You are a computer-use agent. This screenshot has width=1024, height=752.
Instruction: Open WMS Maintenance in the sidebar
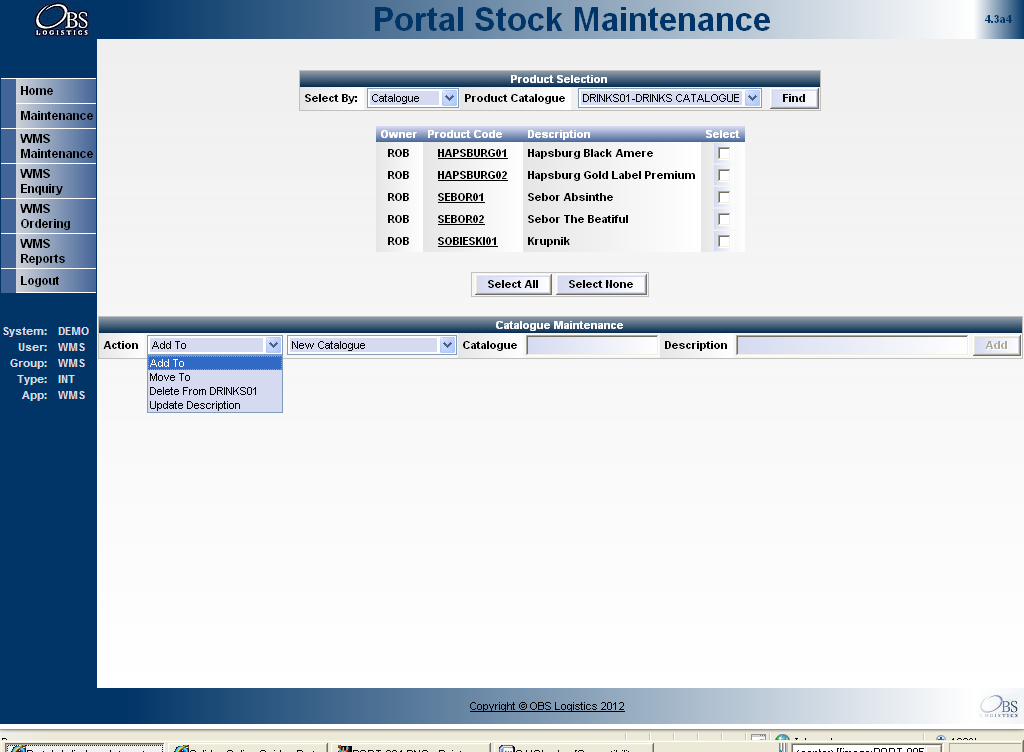coord(48,146)
